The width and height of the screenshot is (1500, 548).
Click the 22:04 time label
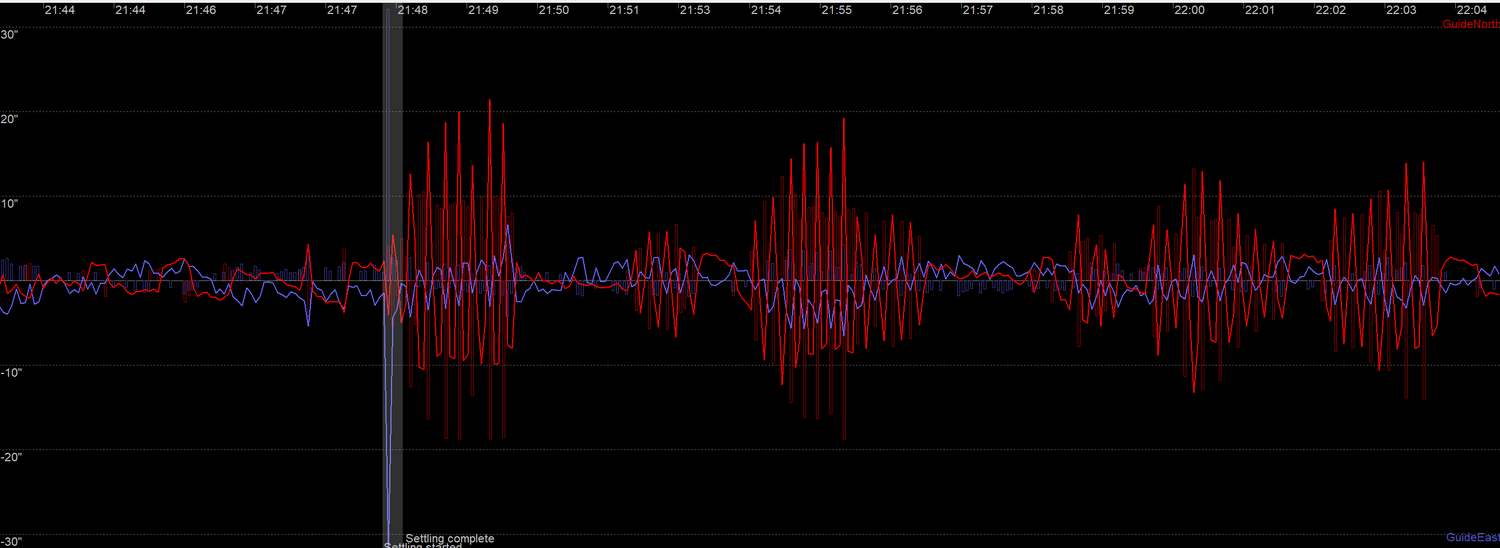coord(1471,10)
